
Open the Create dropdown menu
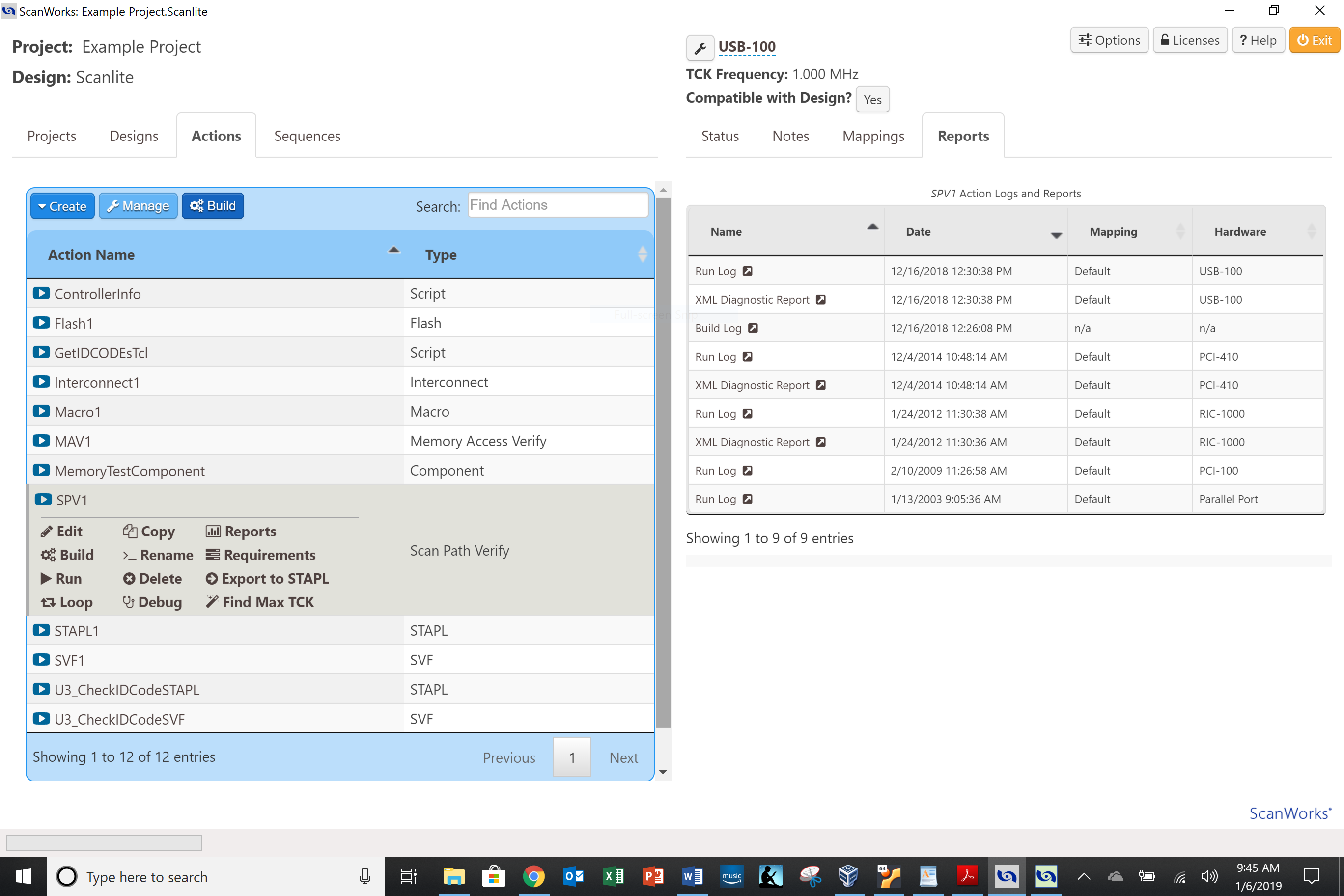pyautogui.click(x=62, y=206)
